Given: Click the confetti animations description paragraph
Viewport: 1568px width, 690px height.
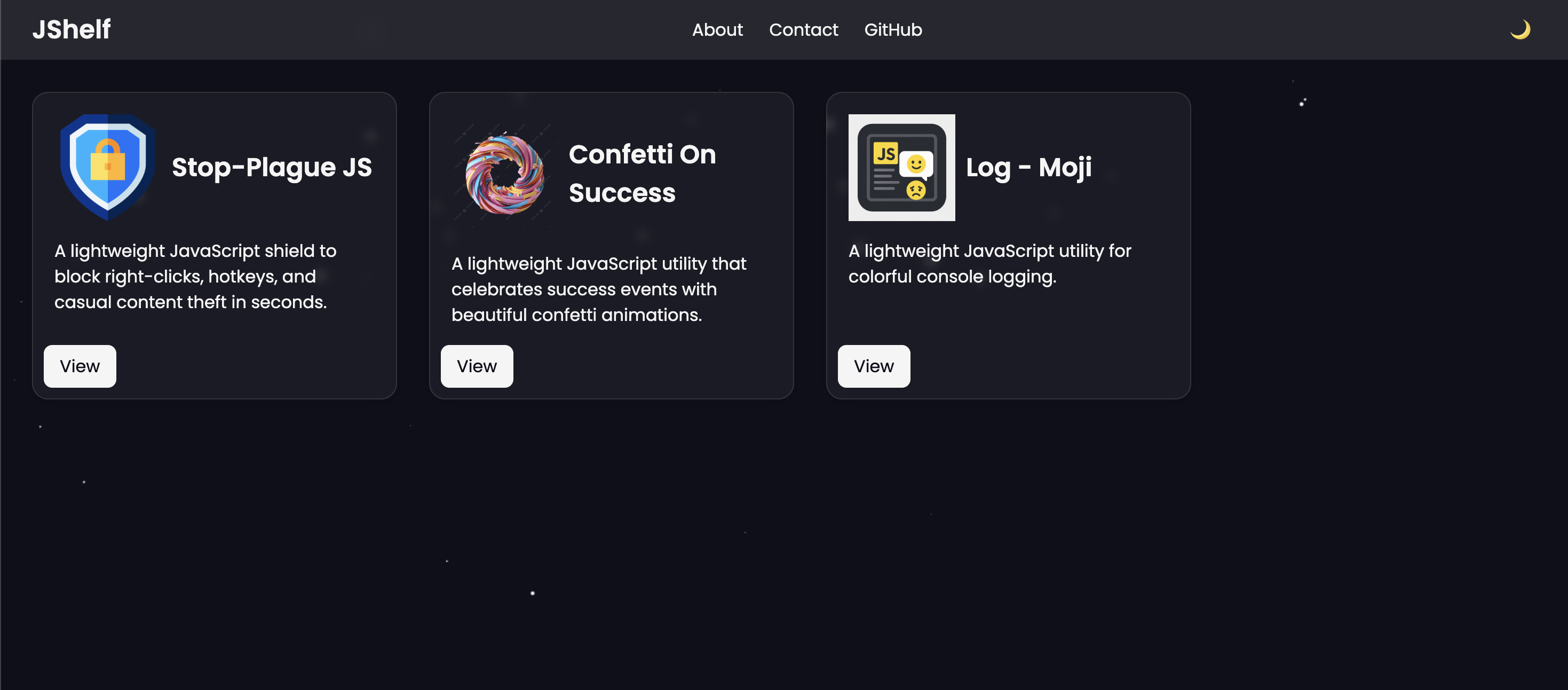Looking at the screenshot, I should 598,289.
